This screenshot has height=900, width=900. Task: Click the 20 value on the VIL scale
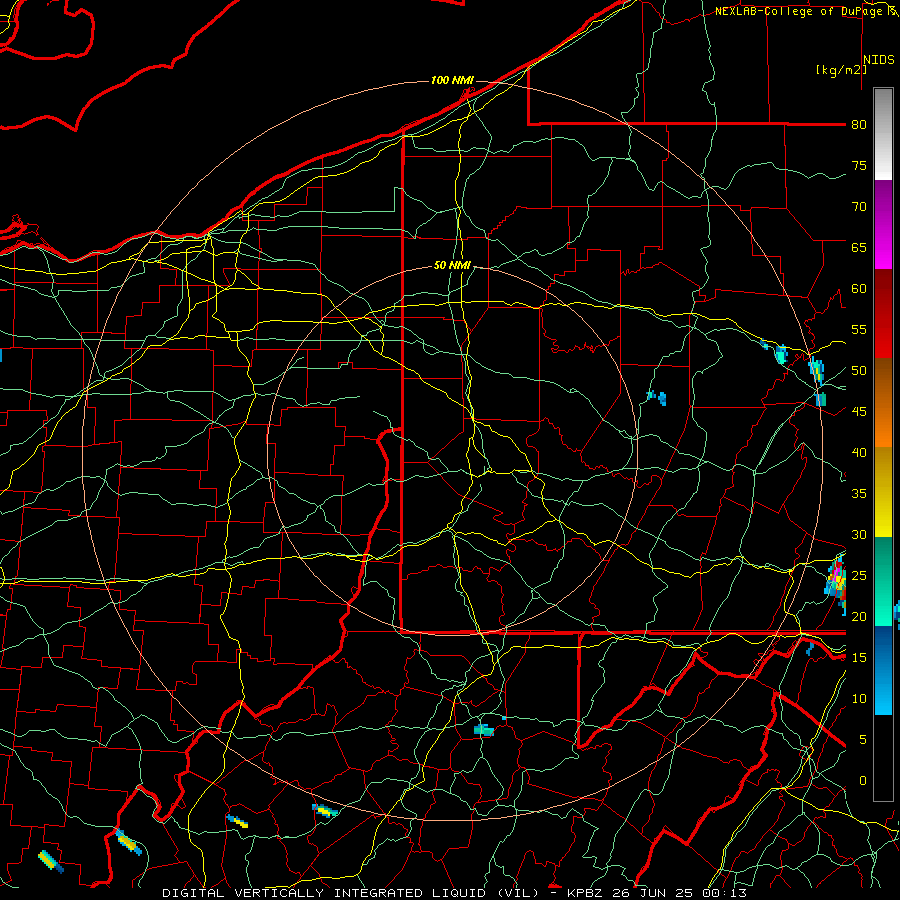859,617
